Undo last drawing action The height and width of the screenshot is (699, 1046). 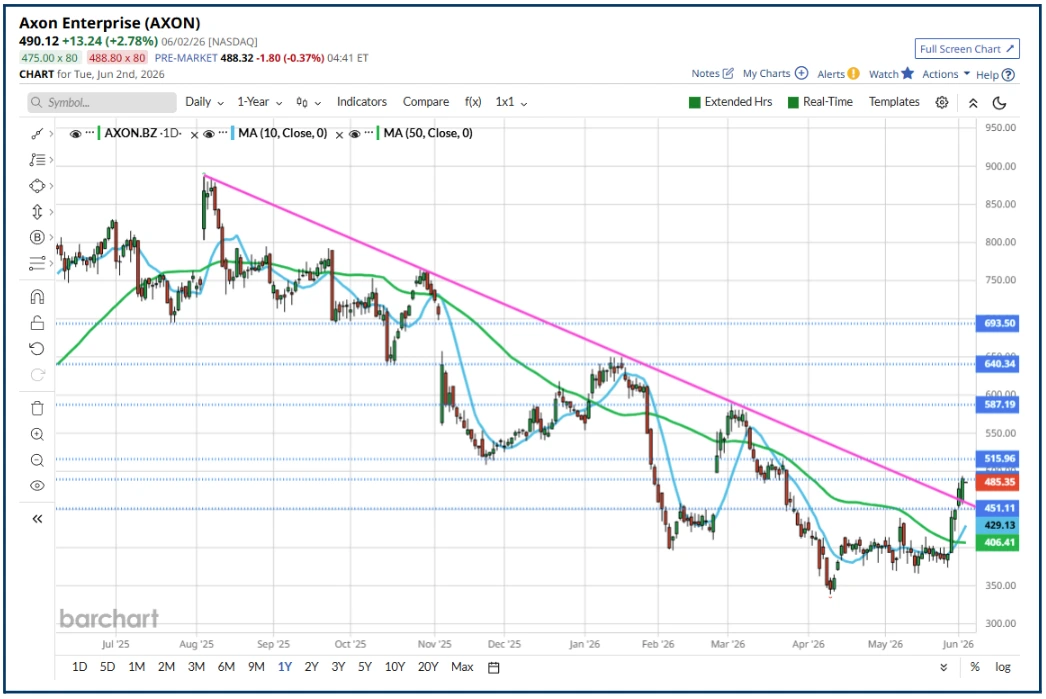(37, 349)
